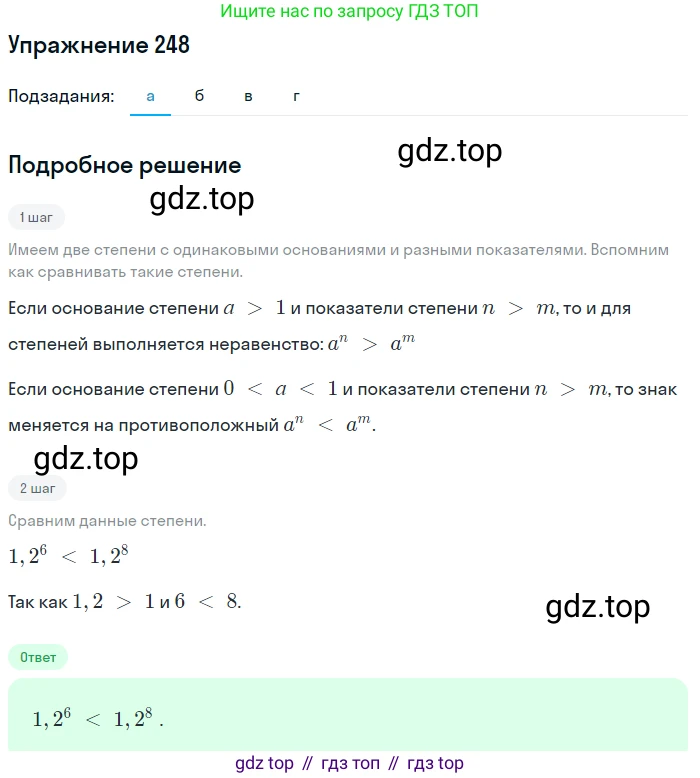700x778 pixels.
Task: Click the bottom "gdz top // гдз топ" footer text
Action: click(349, 763)
